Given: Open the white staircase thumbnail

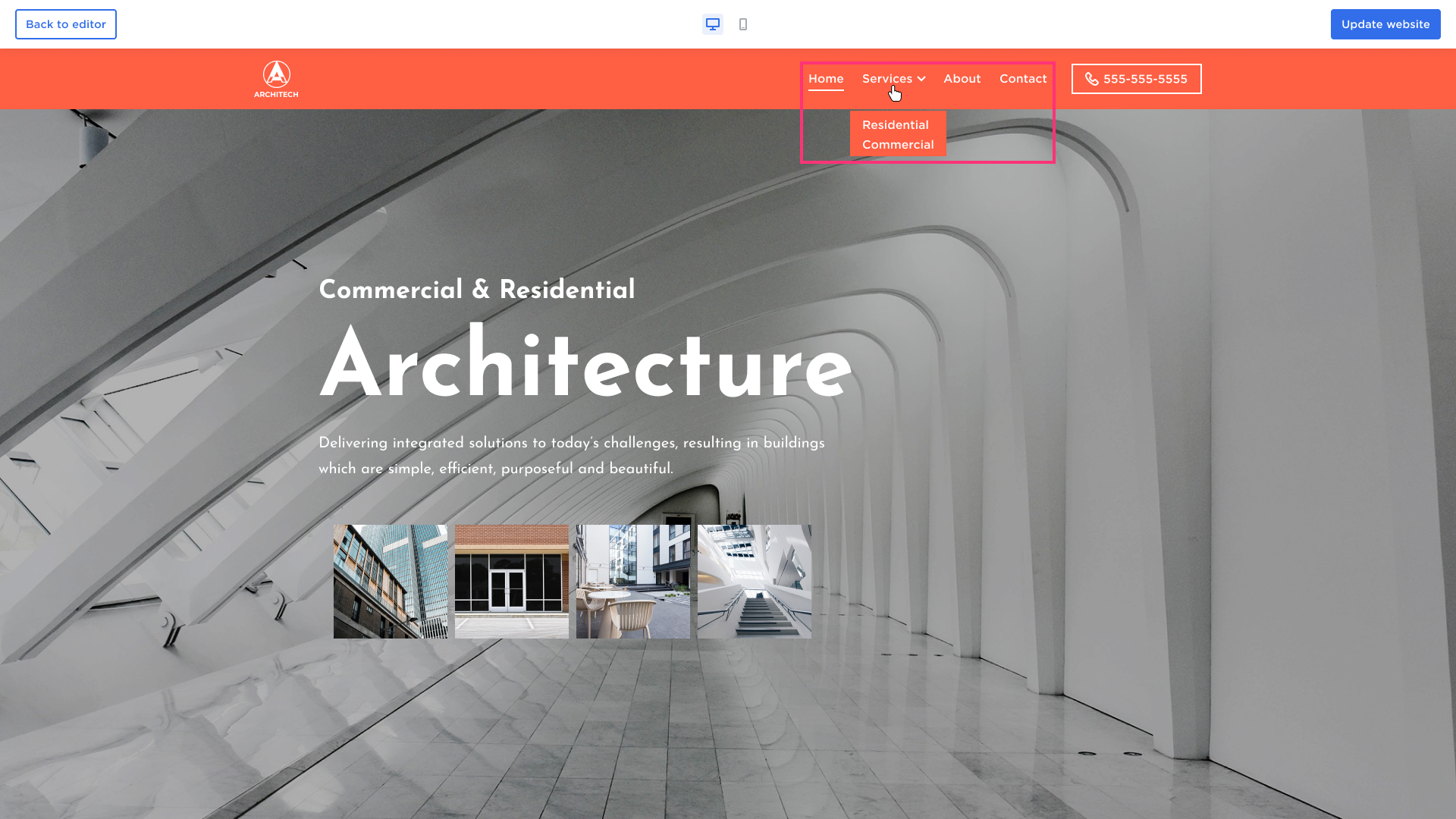Looking at the screenshot, I should click(755, 582).
